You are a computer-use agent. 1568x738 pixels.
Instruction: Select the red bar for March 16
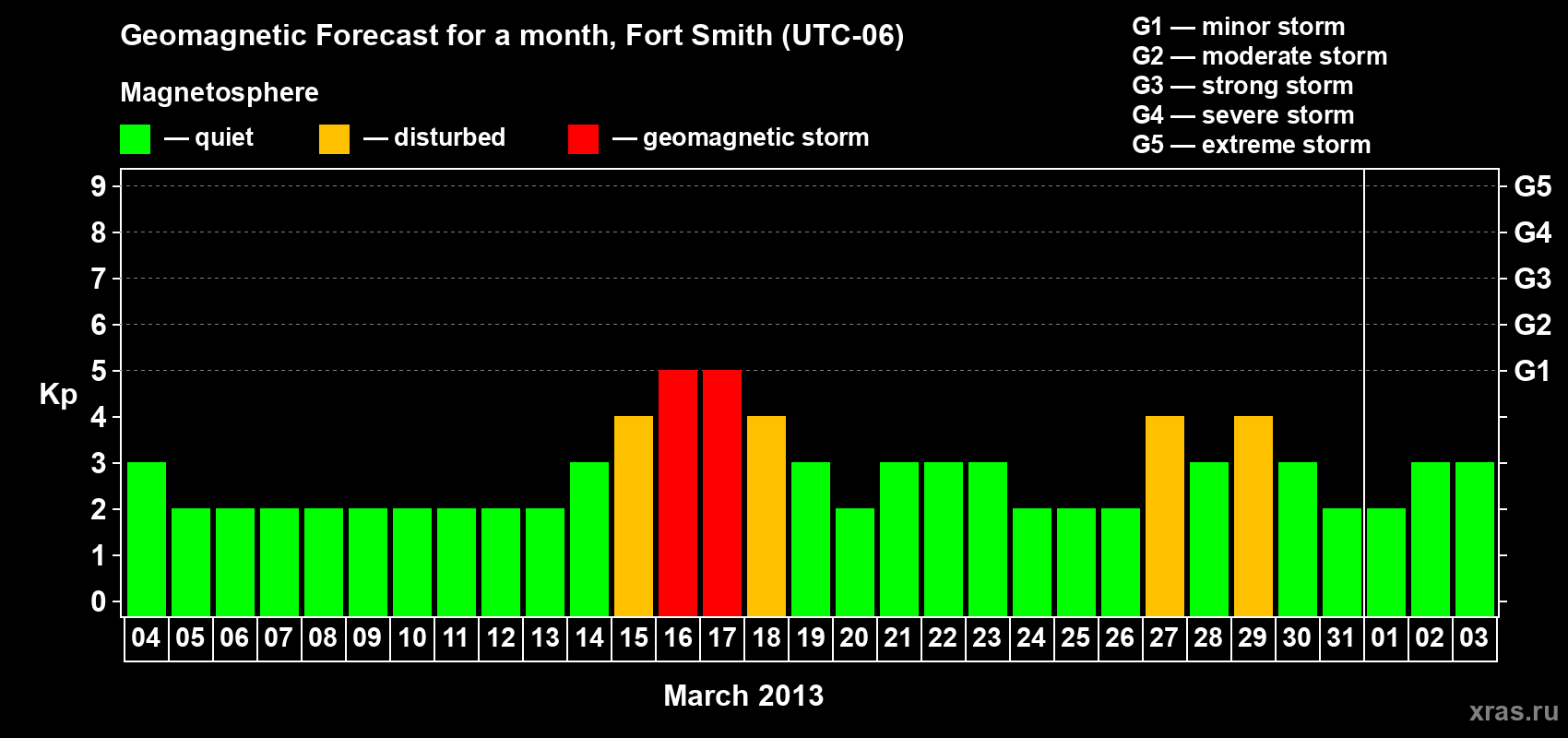pyautogui.click(x=678, y=493)
